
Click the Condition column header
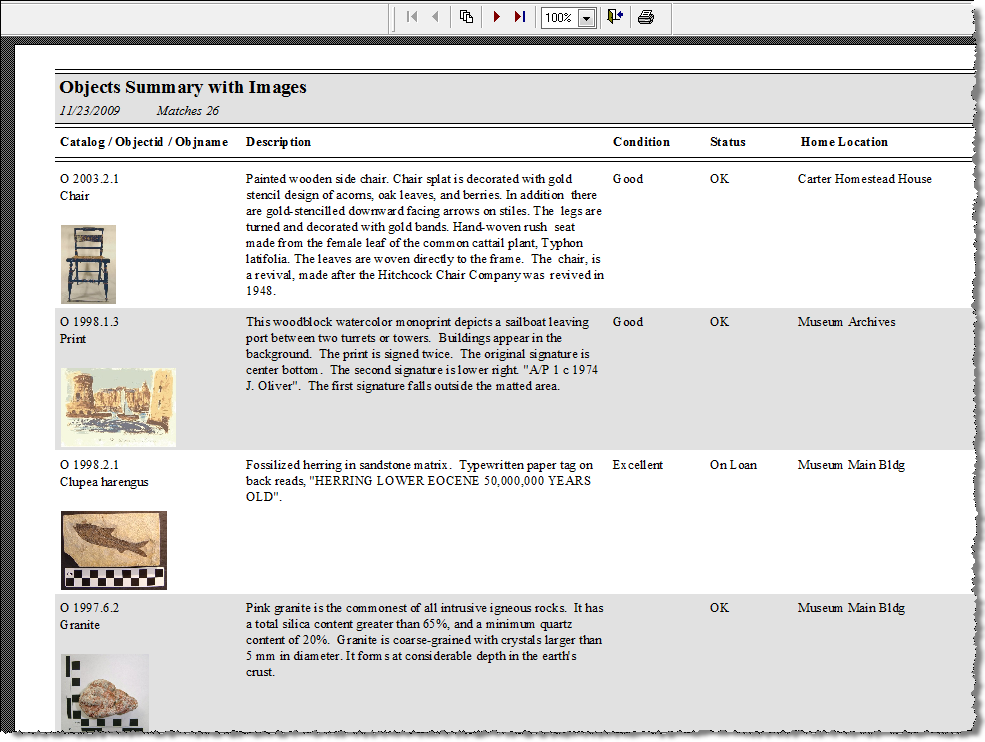point(641,142)
